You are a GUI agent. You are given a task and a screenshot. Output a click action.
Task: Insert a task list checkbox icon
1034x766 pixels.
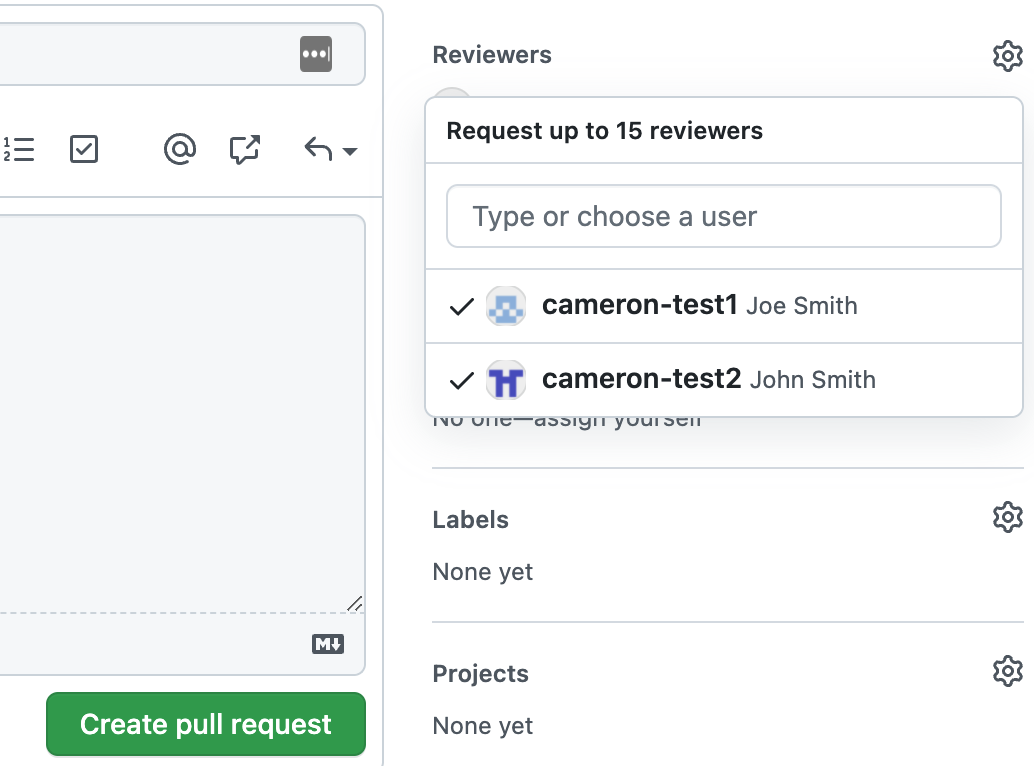[84, 150]
